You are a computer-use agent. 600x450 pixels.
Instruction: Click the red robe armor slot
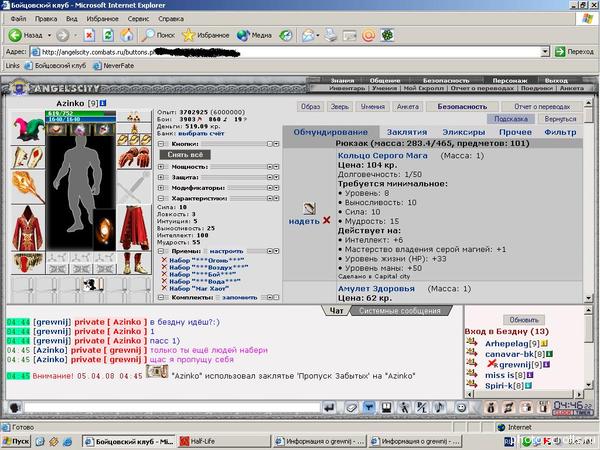[x=28, y=228]
